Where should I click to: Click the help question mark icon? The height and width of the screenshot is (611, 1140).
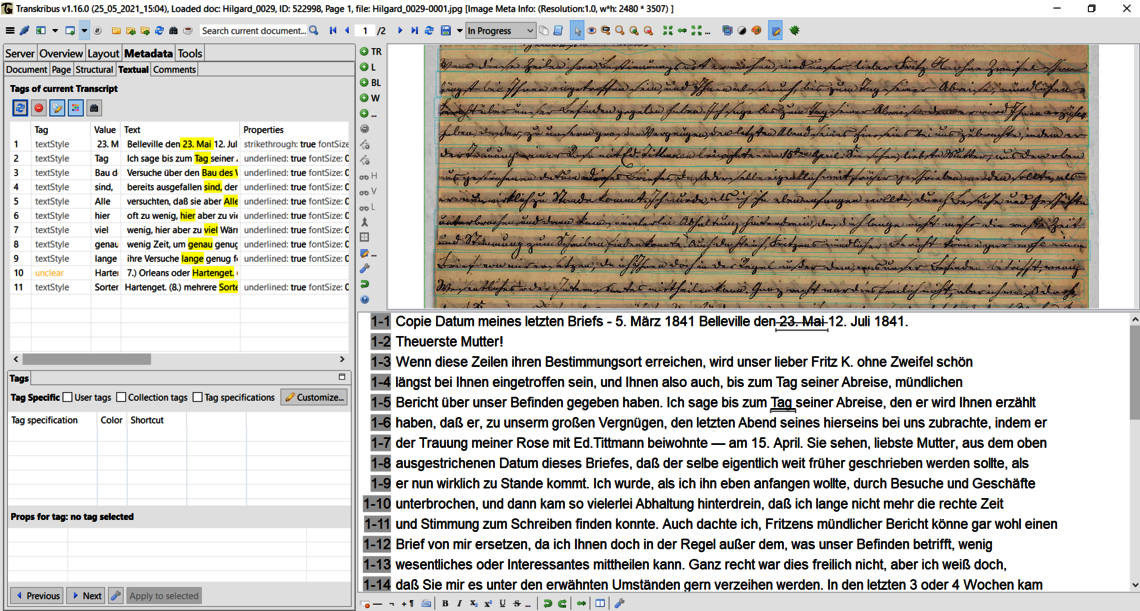(365, 299)
